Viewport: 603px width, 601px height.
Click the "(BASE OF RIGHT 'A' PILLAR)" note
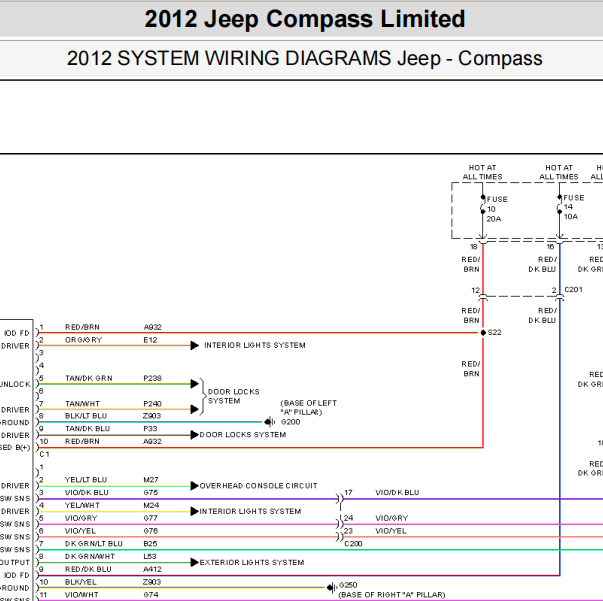coord(391,595)
